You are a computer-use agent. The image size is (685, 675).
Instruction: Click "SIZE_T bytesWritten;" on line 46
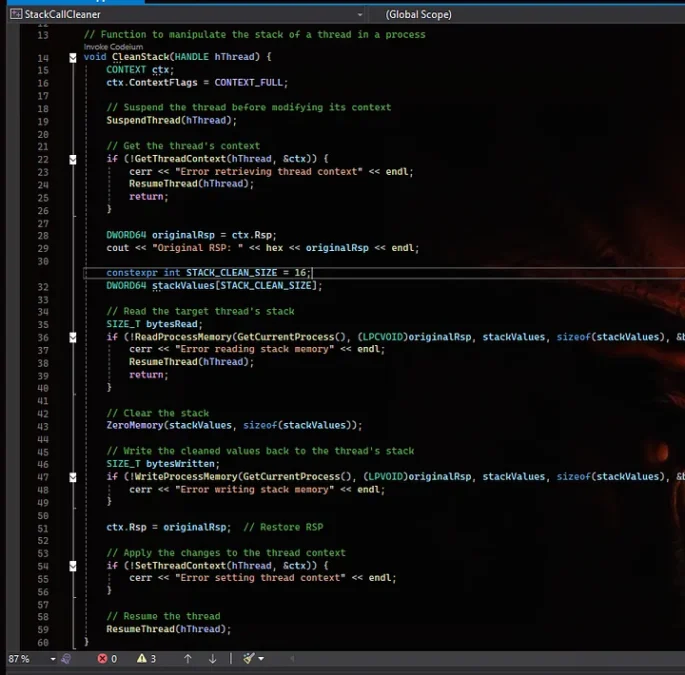pos(163,464)
